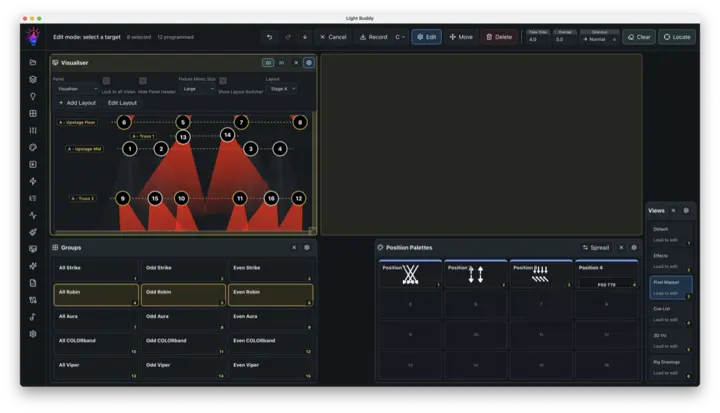Select fixture 14 in the Visualiser
Screen dimensions: 720x413
click(227, 135)
